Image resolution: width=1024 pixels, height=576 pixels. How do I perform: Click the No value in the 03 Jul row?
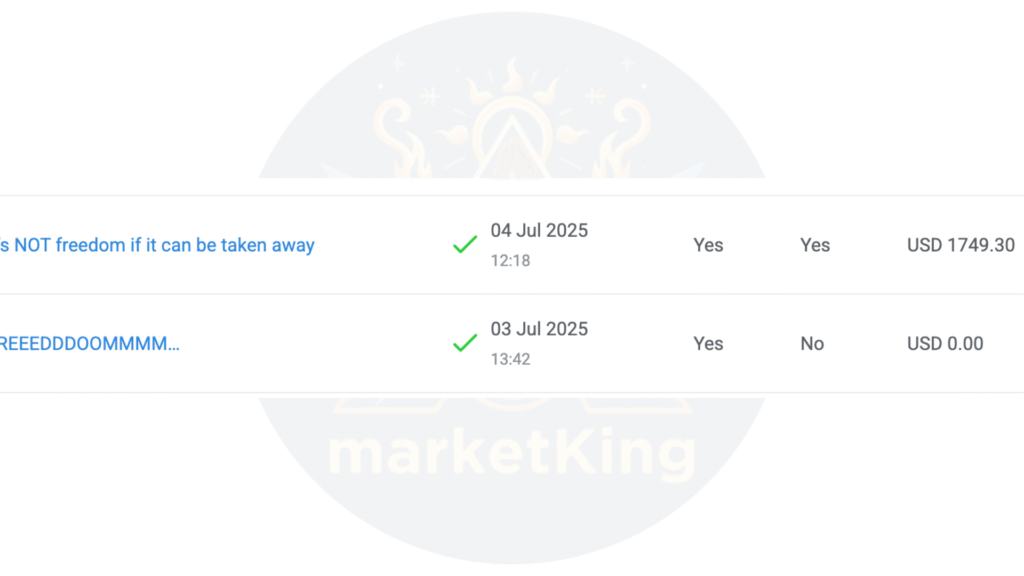(812, 344)
